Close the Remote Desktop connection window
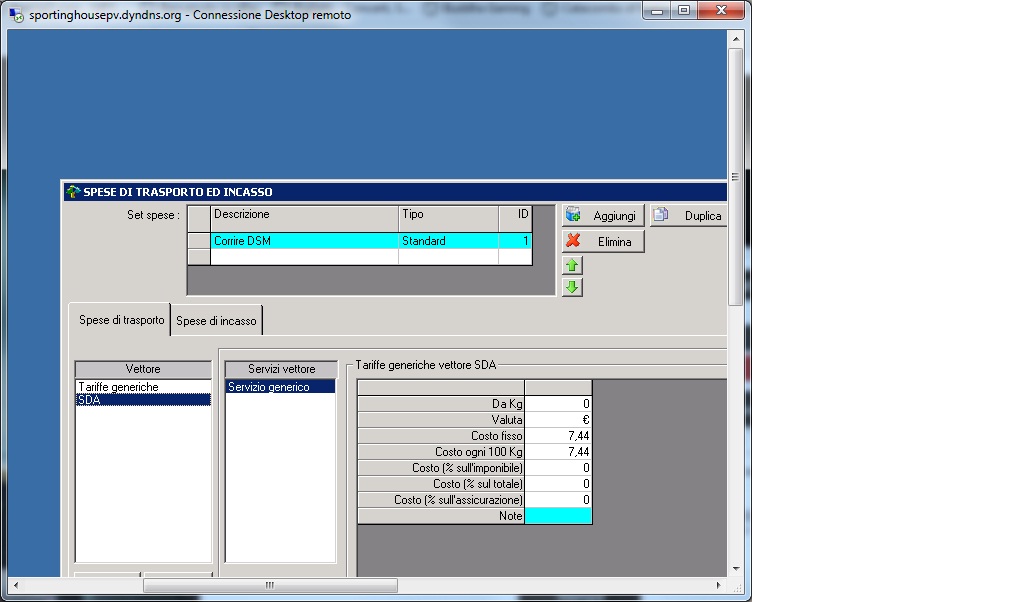The width and height of the screenshot is (1015, 602). (x=721, y=10)
